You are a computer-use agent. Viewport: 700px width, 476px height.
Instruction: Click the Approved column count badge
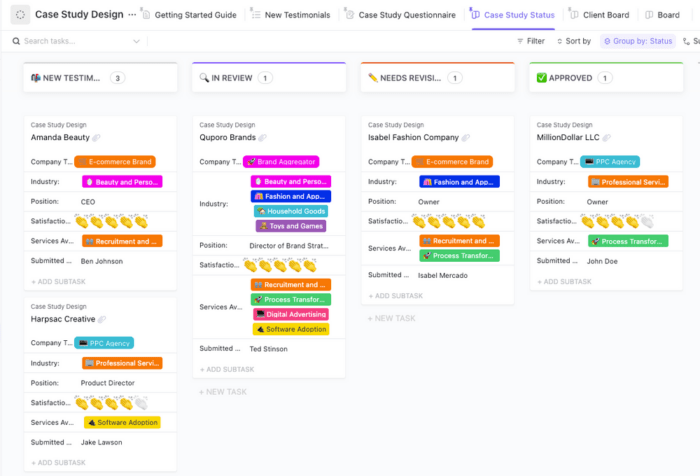[605, 78]
